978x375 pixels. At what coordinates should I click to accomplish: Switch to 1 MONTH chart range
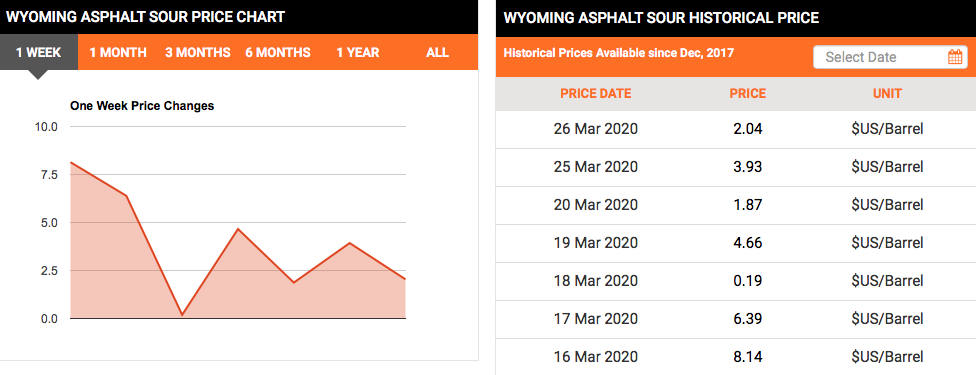[118, 52]
